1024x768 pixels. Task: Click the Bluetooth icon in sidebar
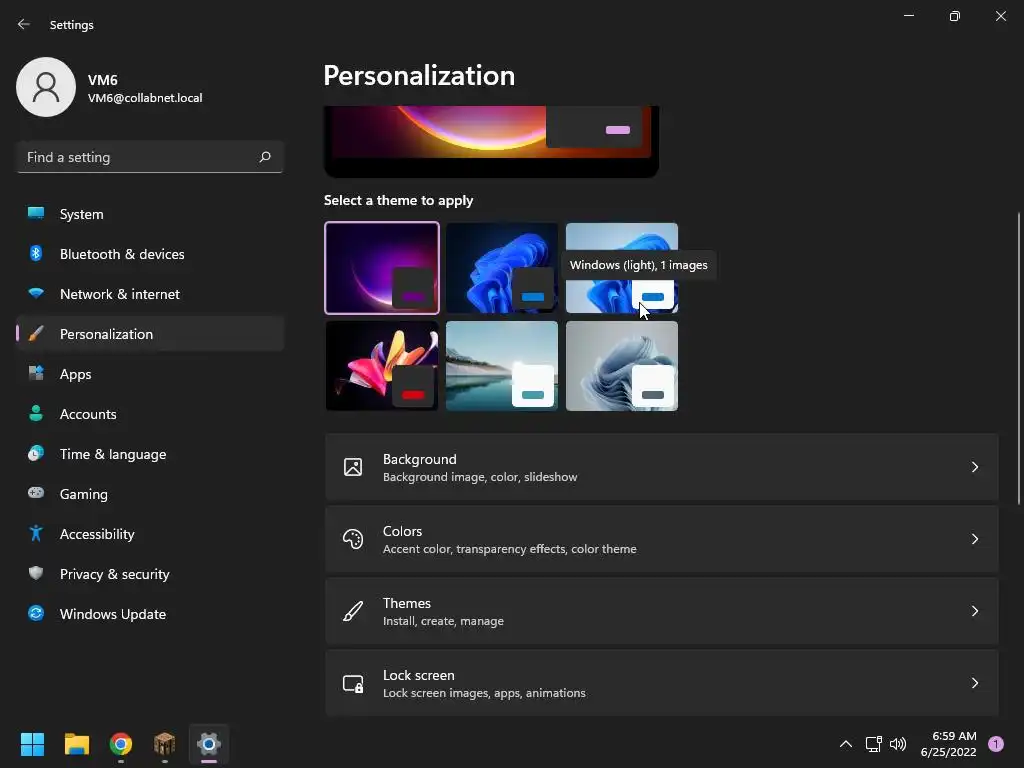click(x=36, y=253)
